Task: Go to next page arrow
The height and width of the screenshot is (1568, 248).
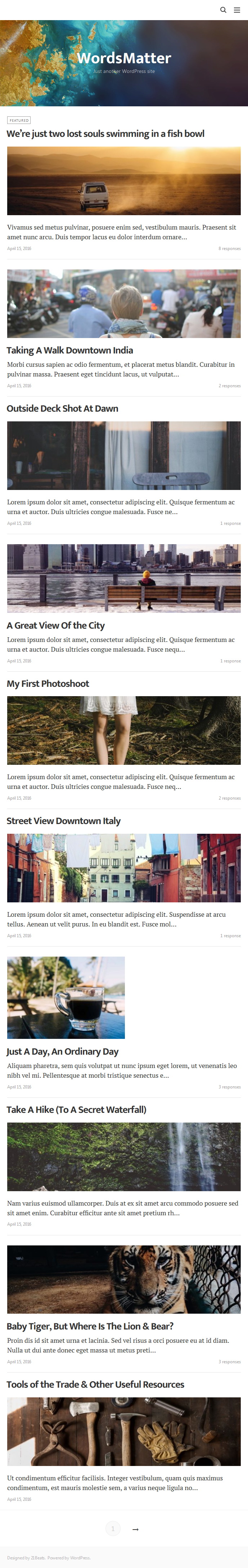Action: click(135, 1529)
